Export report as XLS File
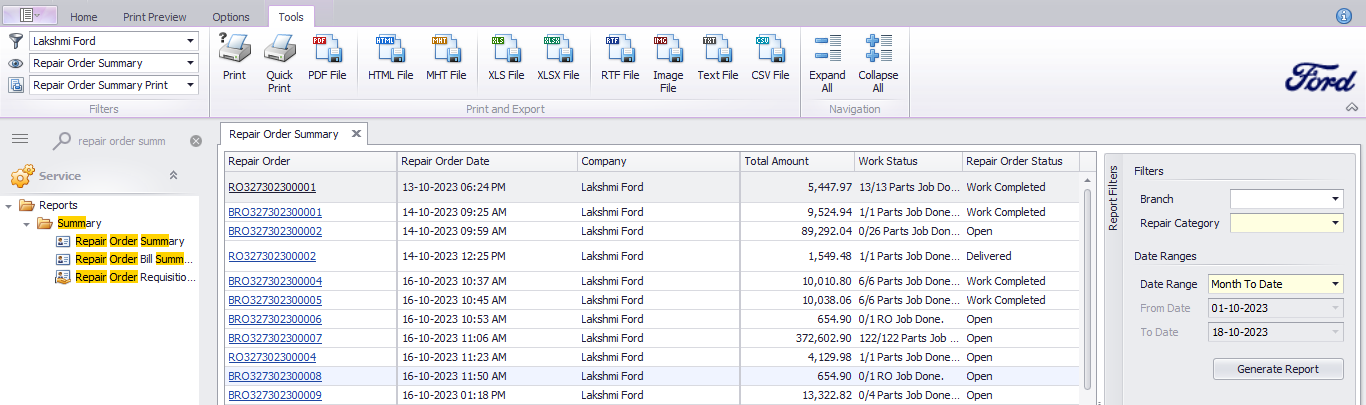Image resolution: width=1366 pixels, height=405 pixels. tap(505, 57)
